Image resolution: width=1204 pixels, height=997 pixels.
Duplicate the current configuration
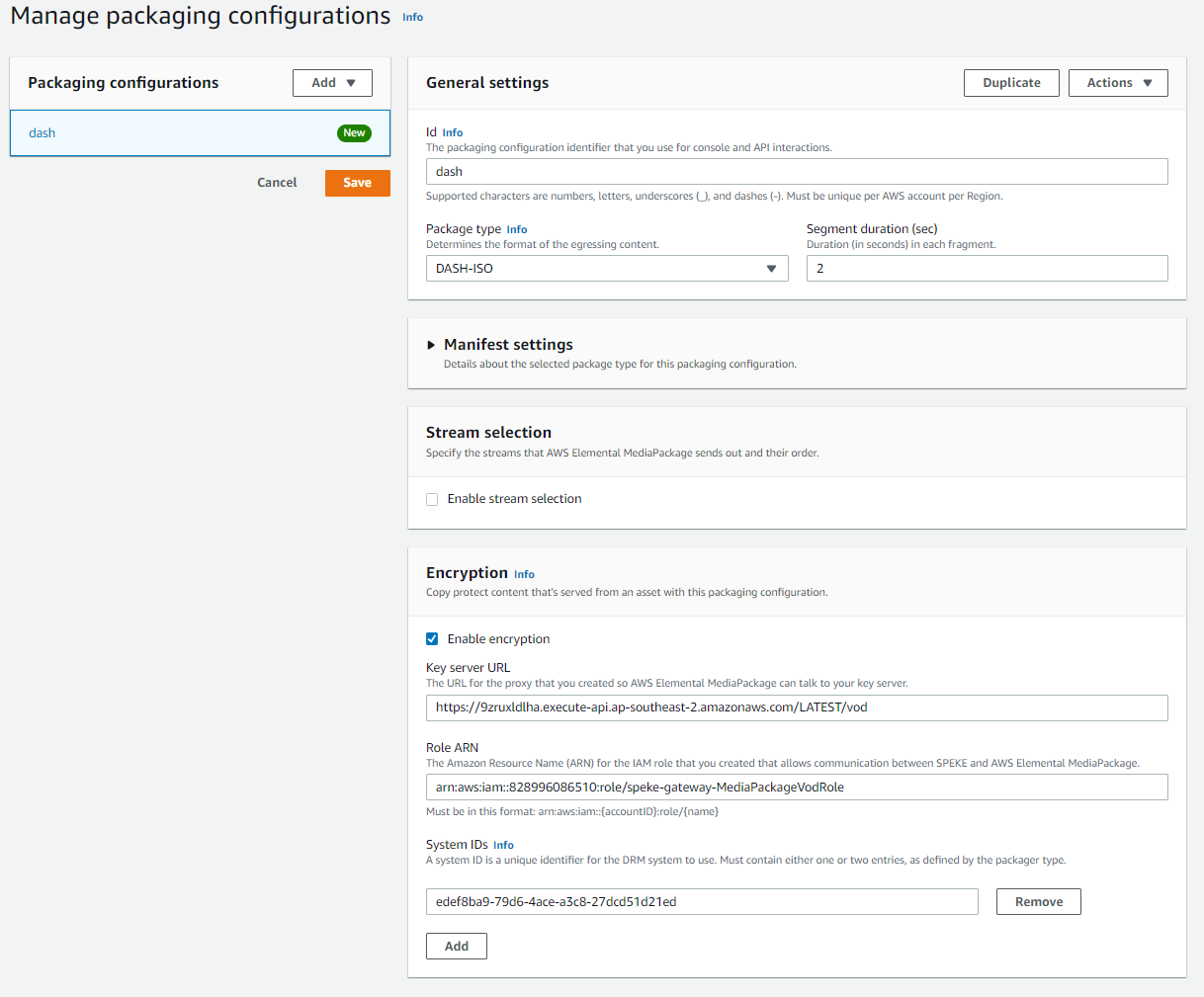(x=1011, y=83)
